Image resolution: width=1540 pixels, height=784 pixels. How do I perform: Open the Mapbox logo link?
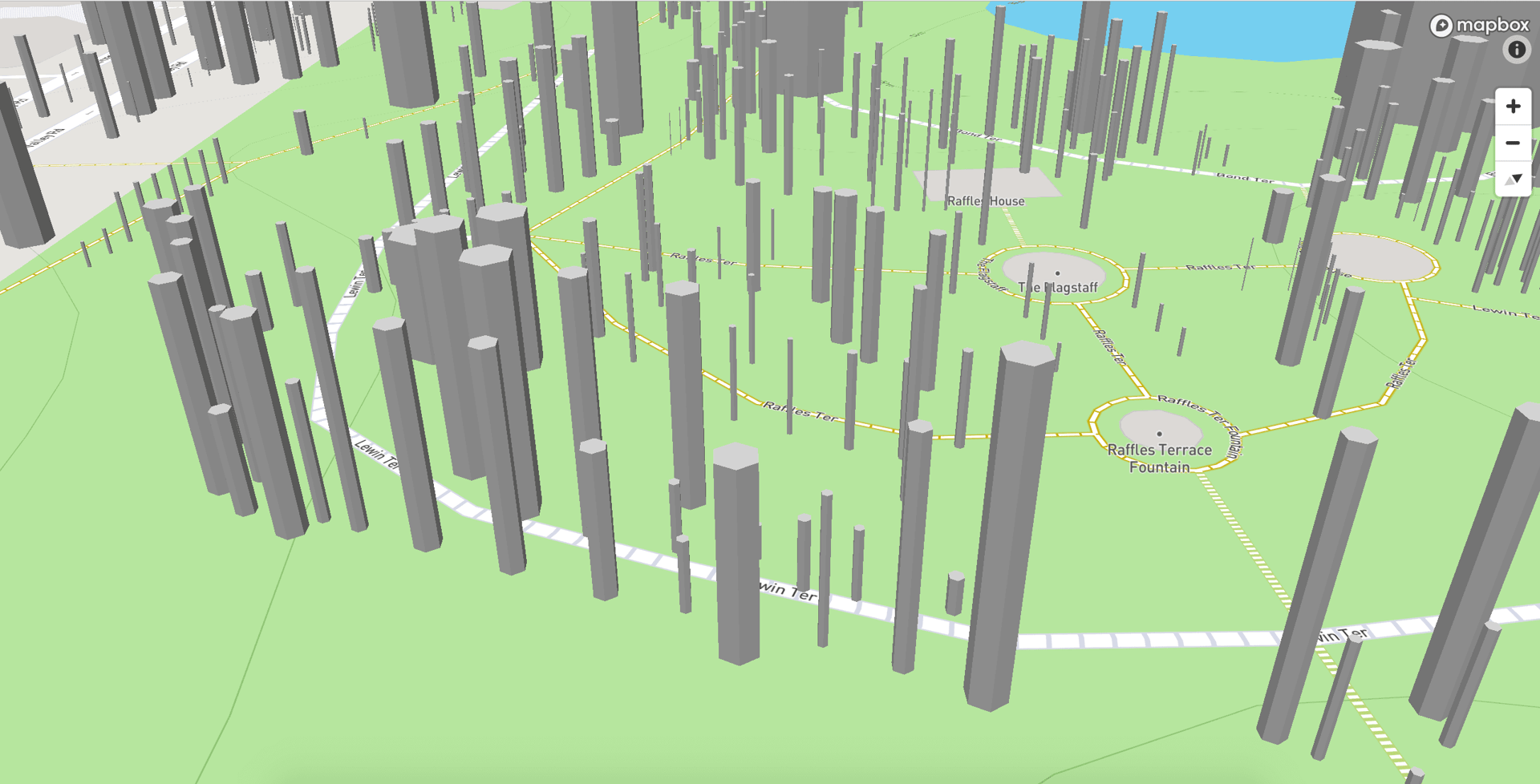[x=1480, y=26]
